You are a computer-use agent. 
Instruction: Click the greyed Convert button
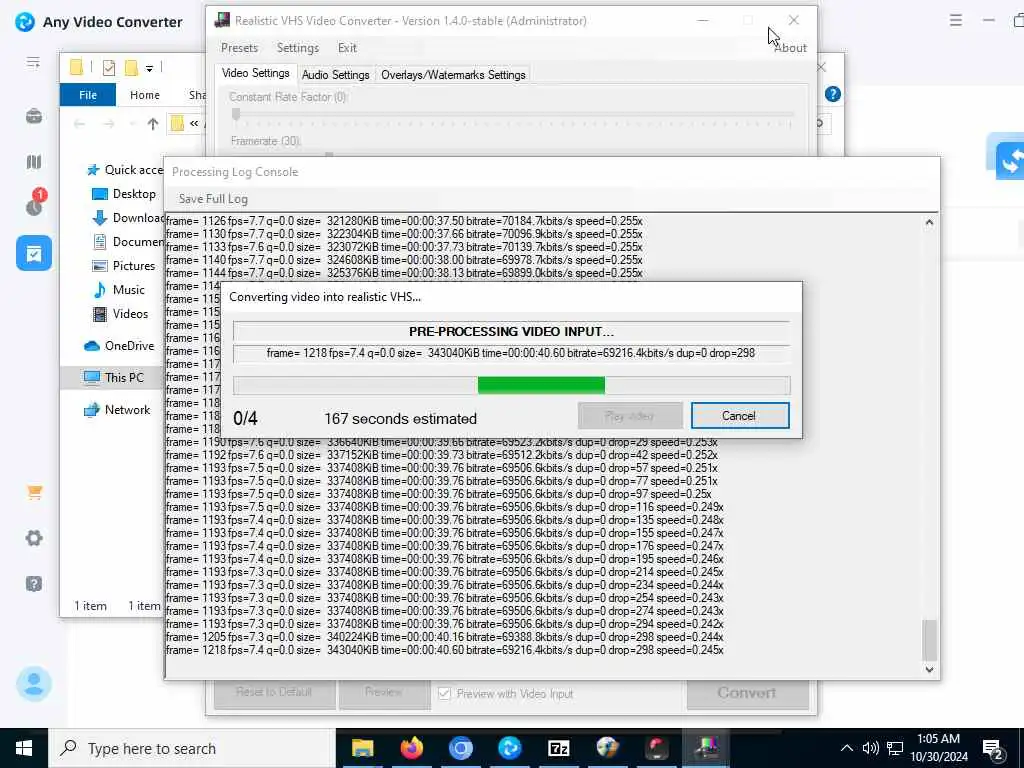tap(747, 693)
